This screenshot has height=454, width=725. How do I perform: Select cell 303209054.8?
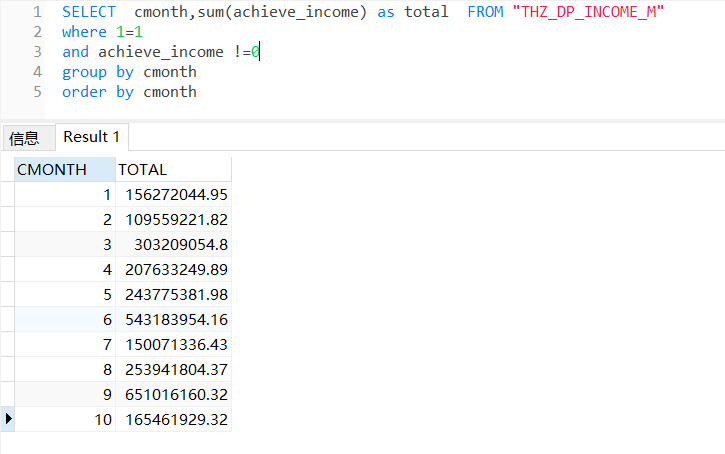(173, 245)
